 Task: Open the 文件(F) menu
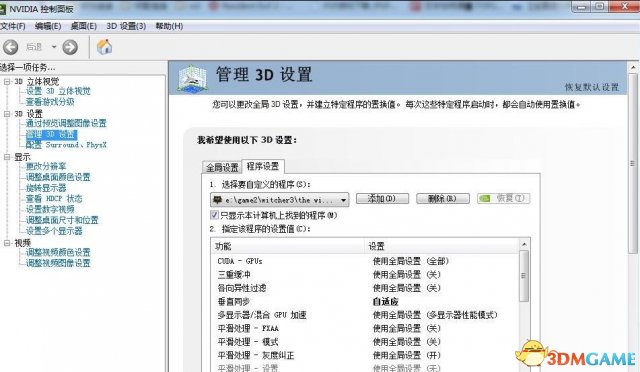(x=13, y=26)
